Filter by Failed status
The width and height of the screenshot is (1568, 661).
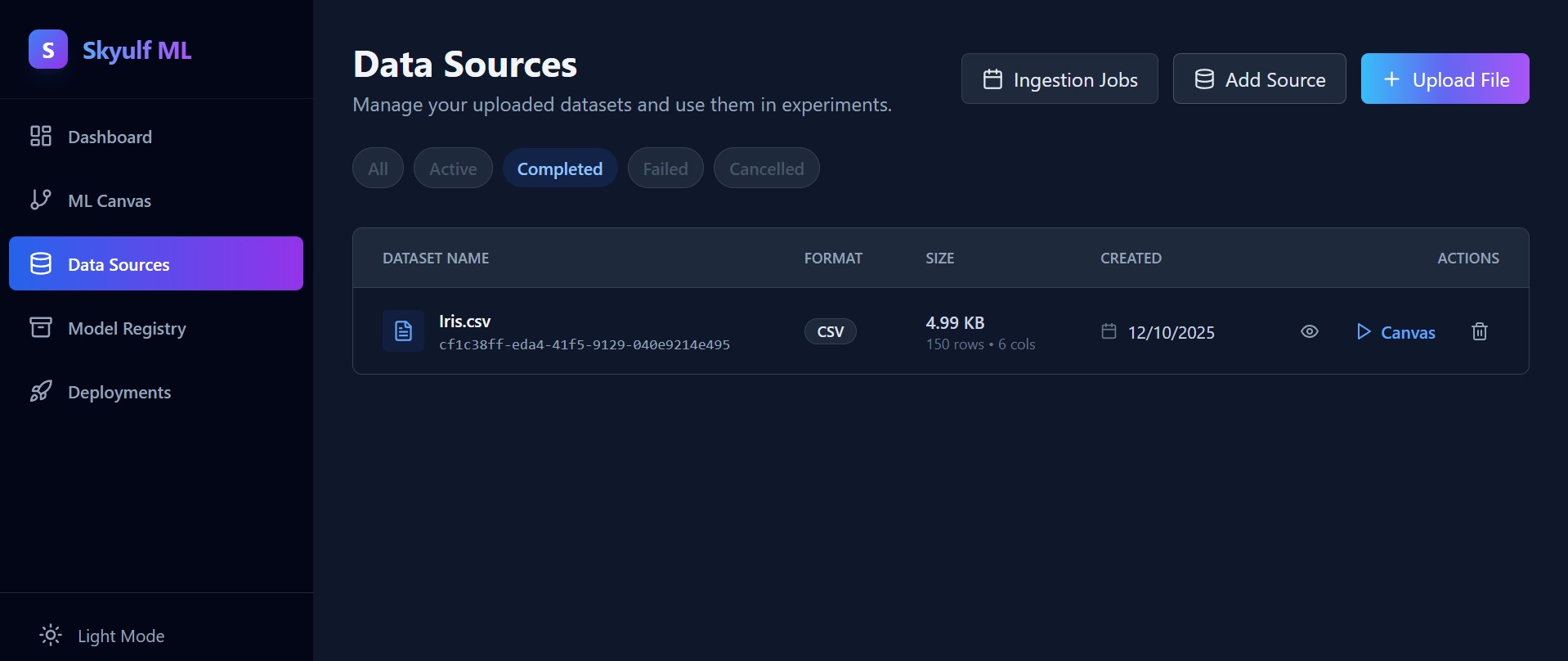(665, 169)
